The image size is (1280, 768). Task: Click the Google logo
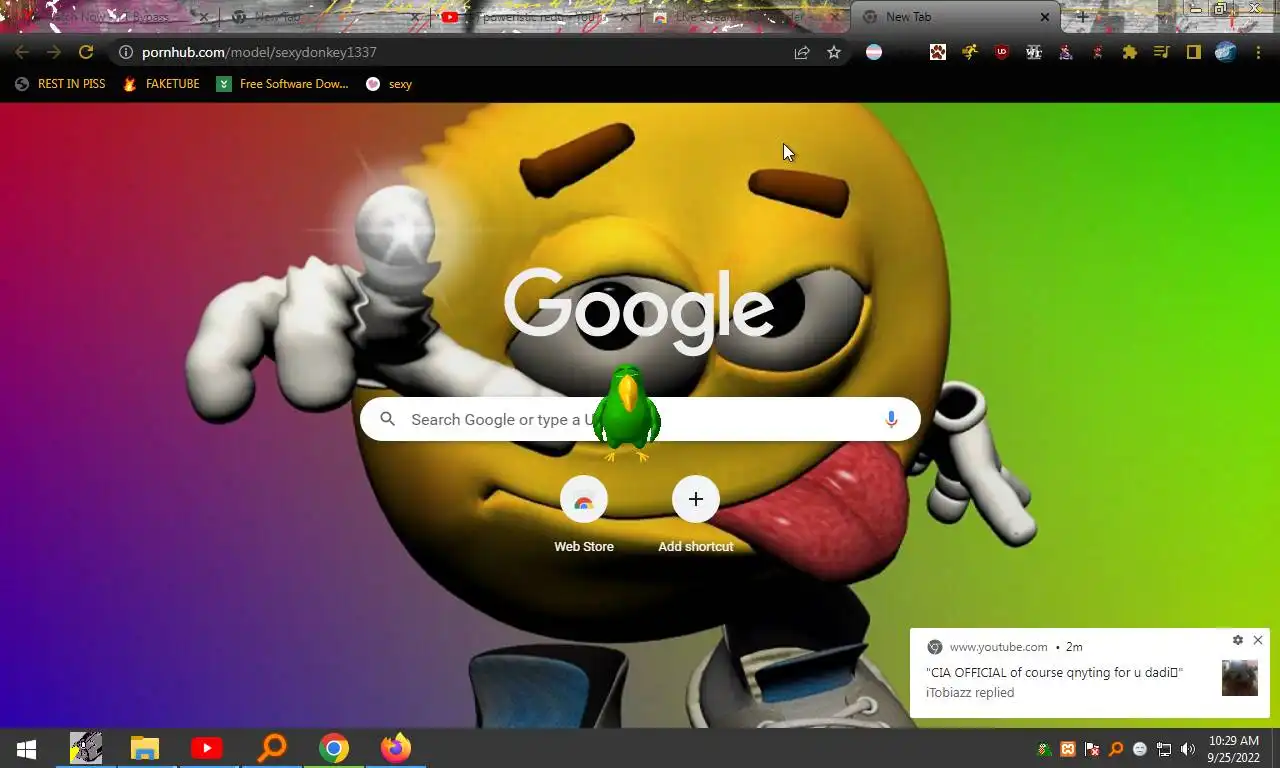tap(639, 310)
